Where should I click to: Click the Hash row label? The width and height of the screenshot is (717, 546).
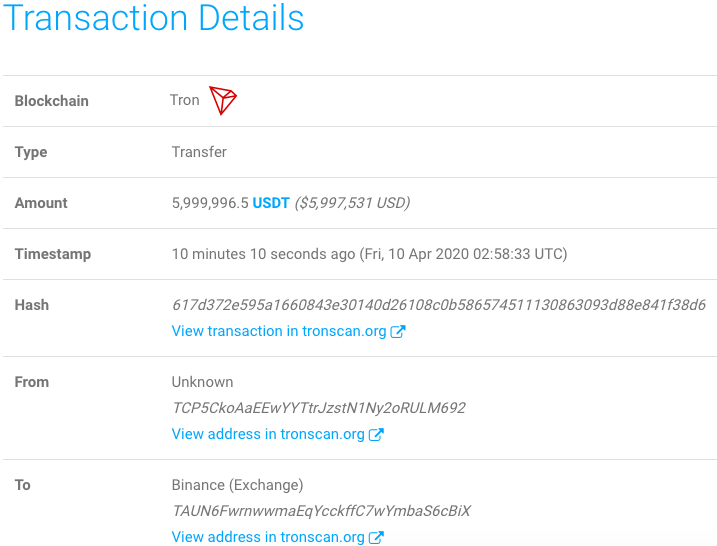coord(32,305)
